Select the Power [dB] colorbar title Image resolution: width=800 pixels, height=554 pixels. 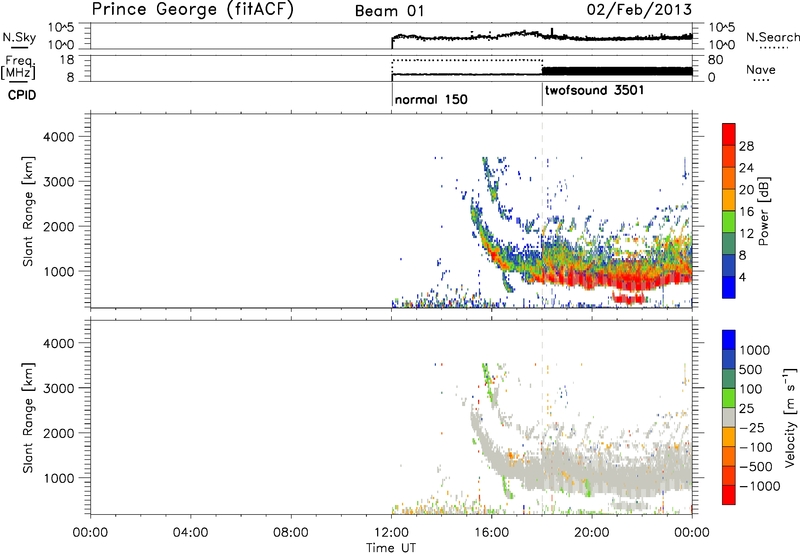[764, 211]
